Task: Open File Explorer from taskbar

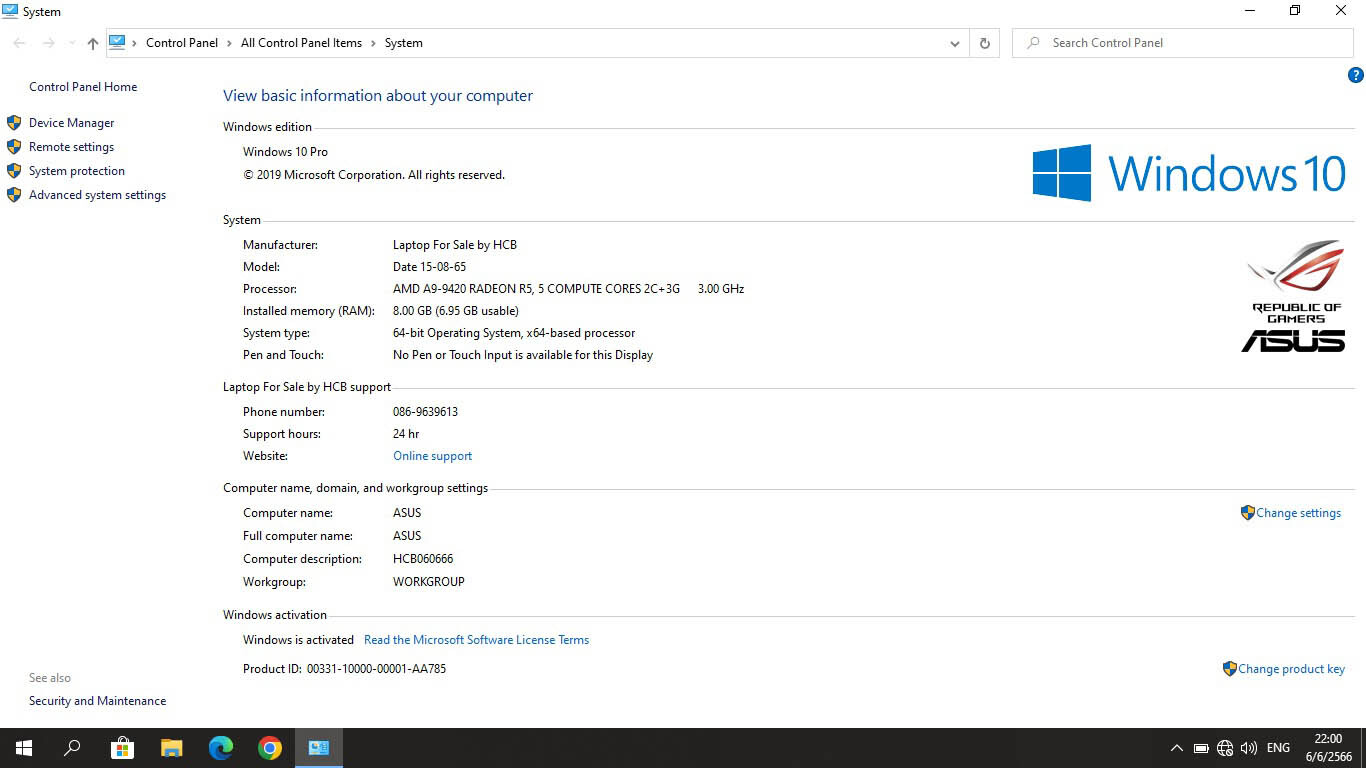Action: pos(172,748)
